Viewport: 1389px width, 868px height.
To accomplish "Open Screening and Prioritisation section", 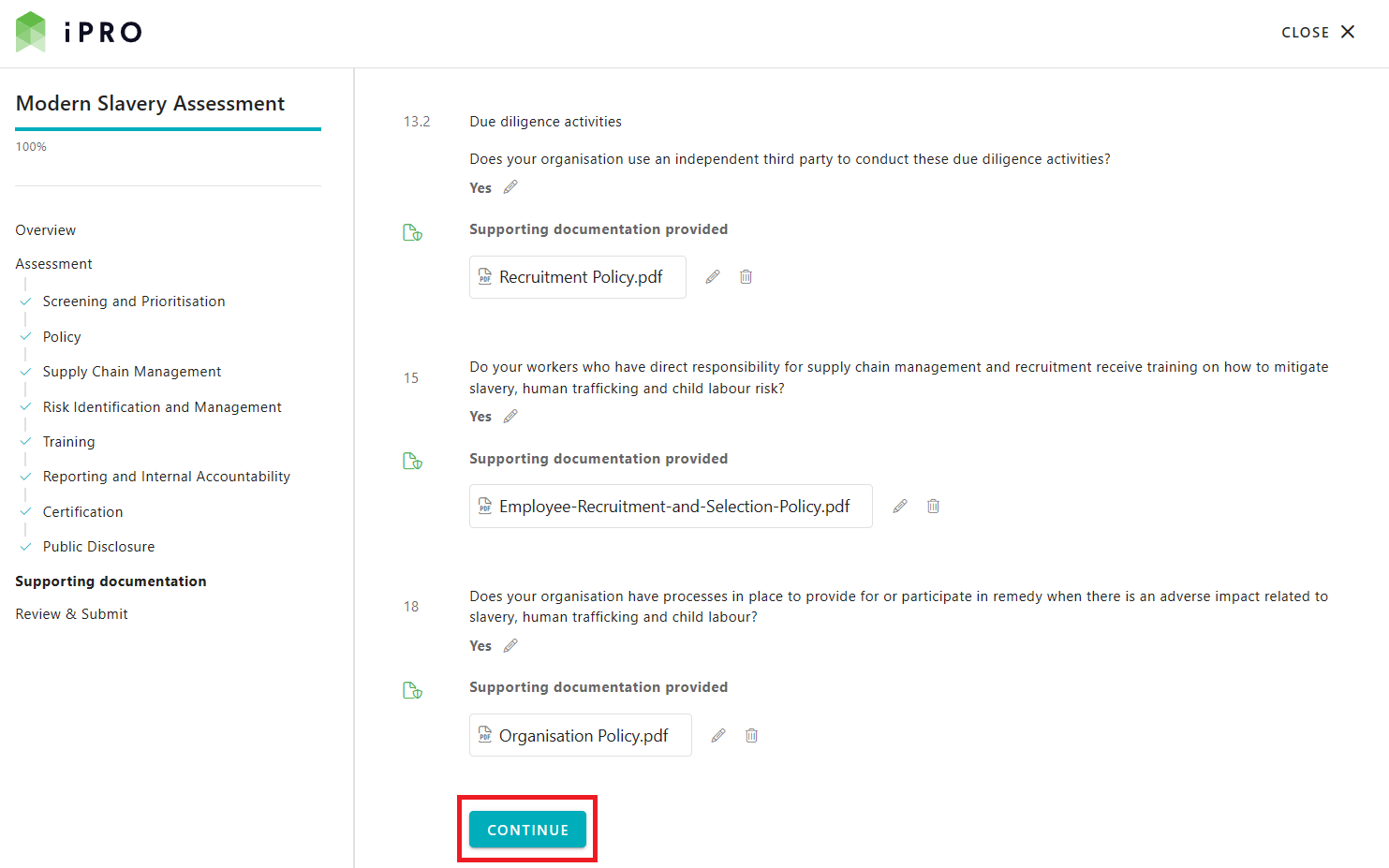I will tap(134, 302).
